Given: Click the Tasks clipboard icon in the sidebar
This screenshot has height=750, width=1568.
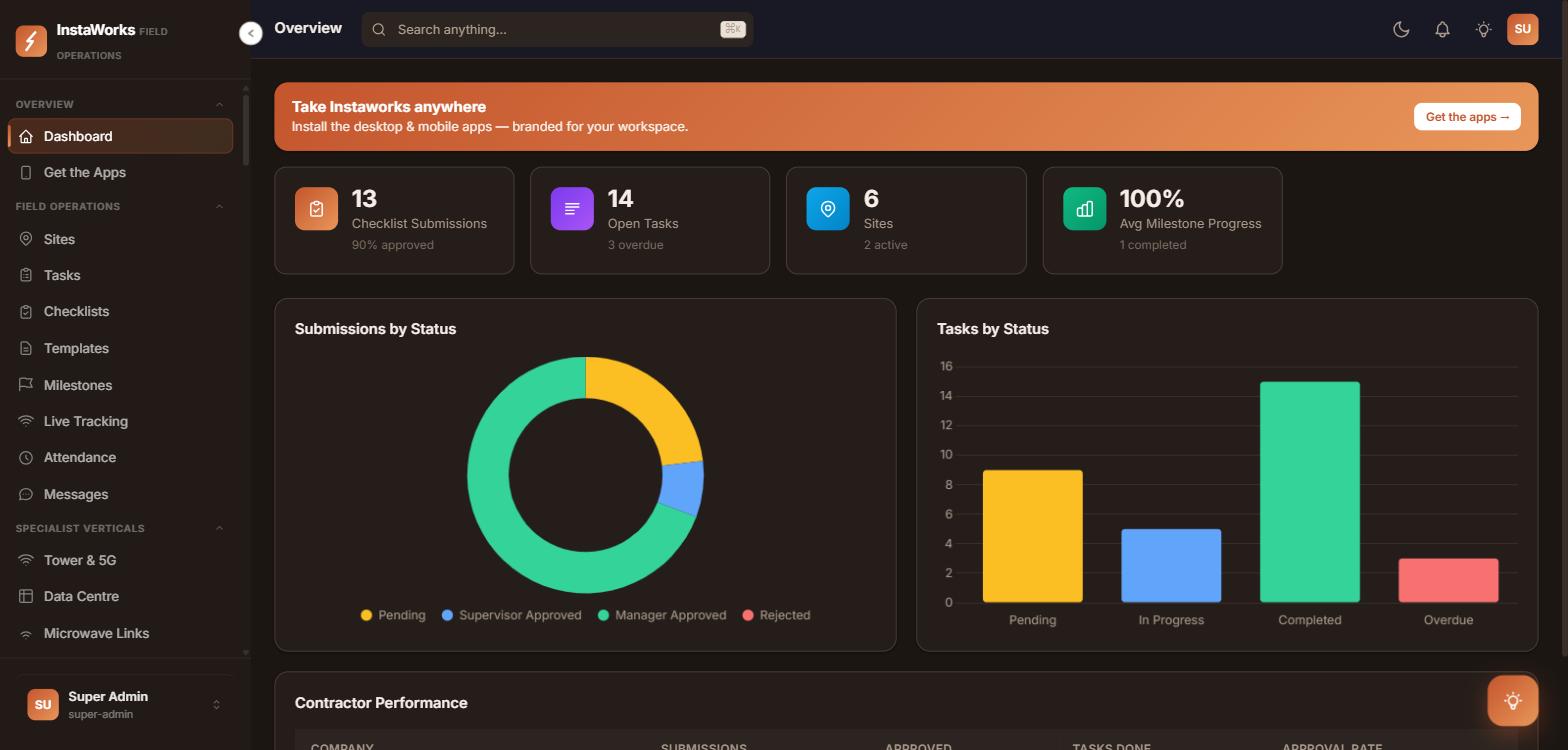Looking at the screenshot, I should point(26,275).
